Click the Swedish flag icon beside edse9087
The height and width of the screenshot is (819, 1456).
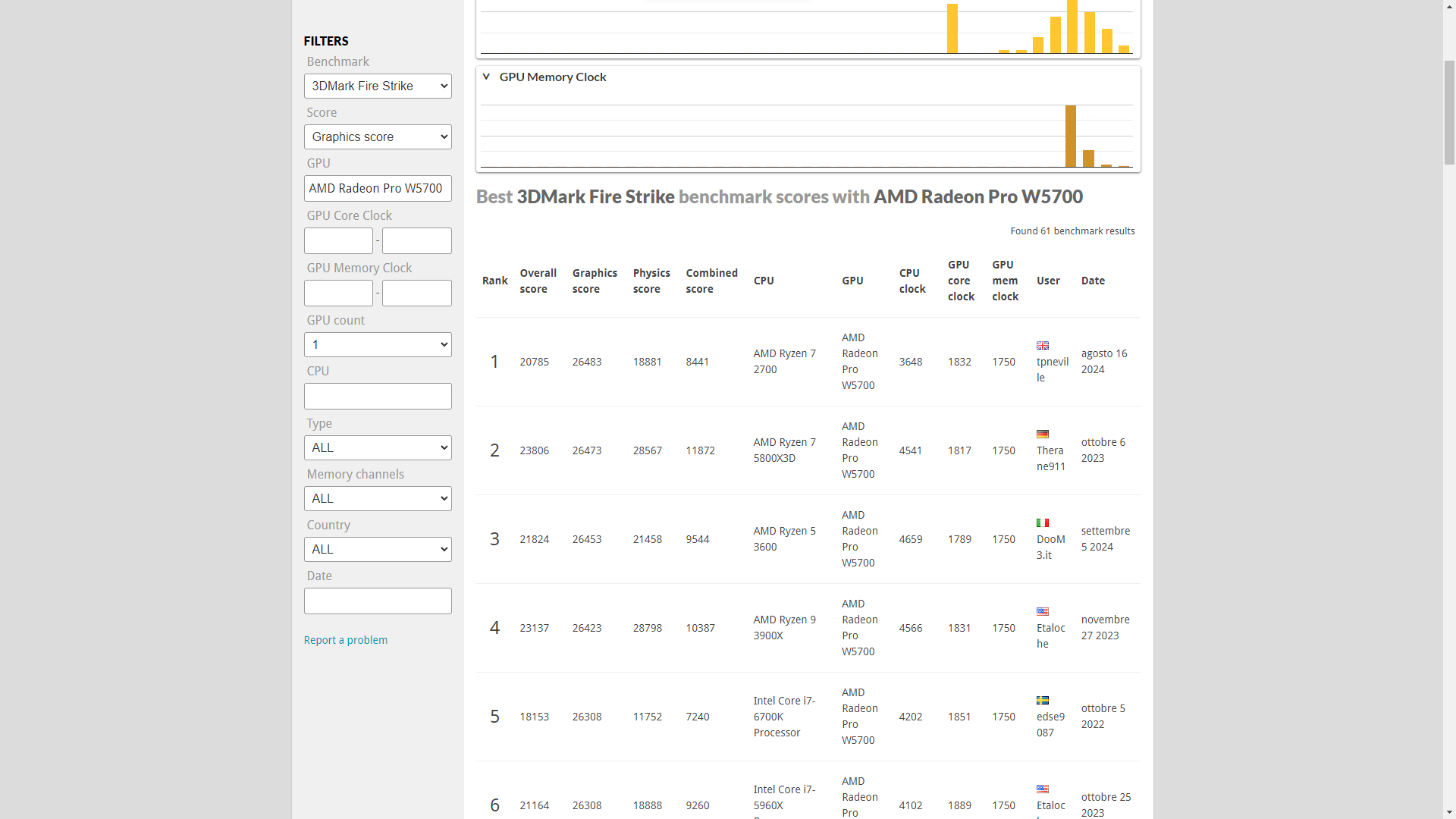click(1043, 701)
